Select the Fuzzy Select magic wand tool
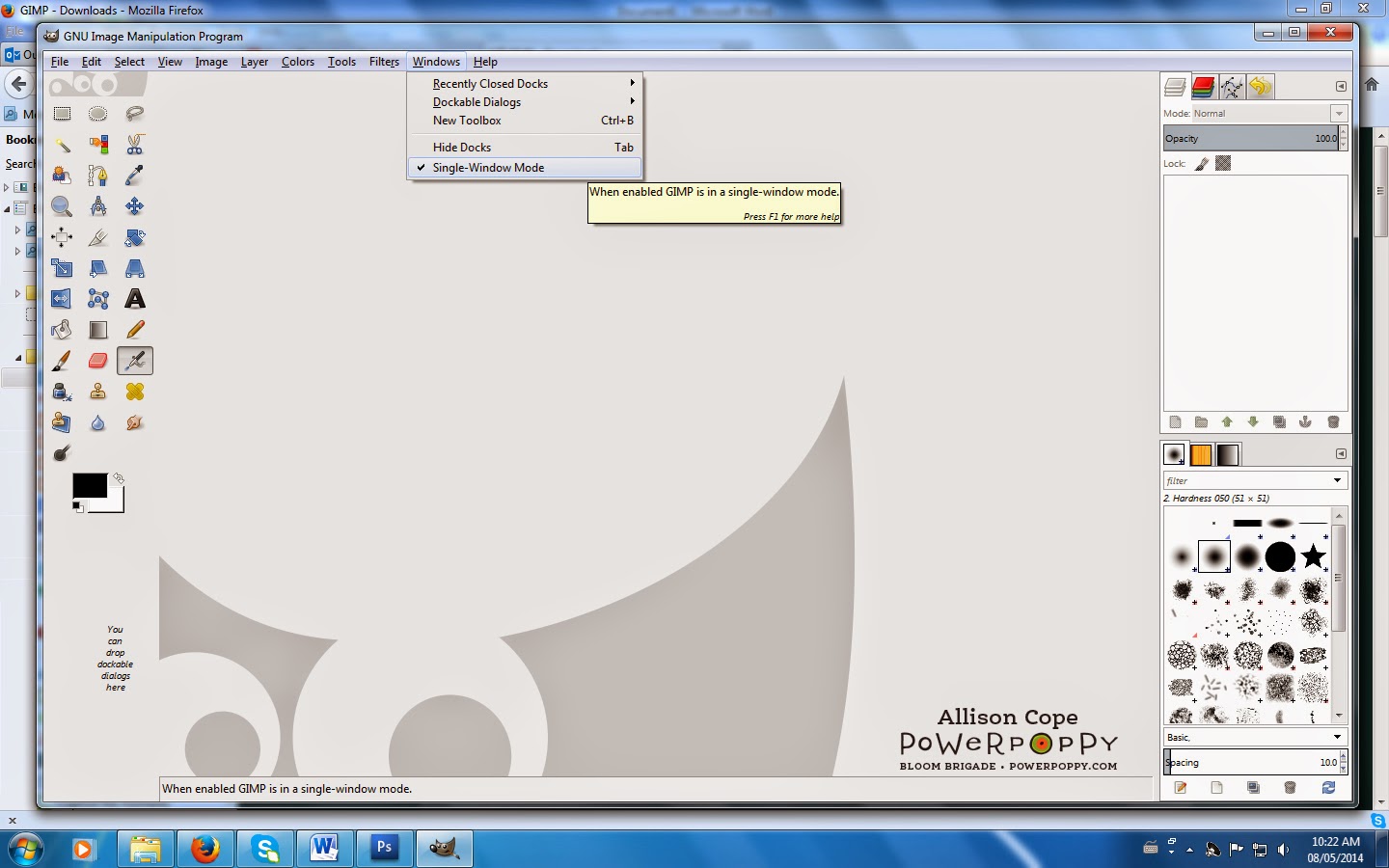The height and width of the screenshot is (868, 1389). tap(62, 145)
